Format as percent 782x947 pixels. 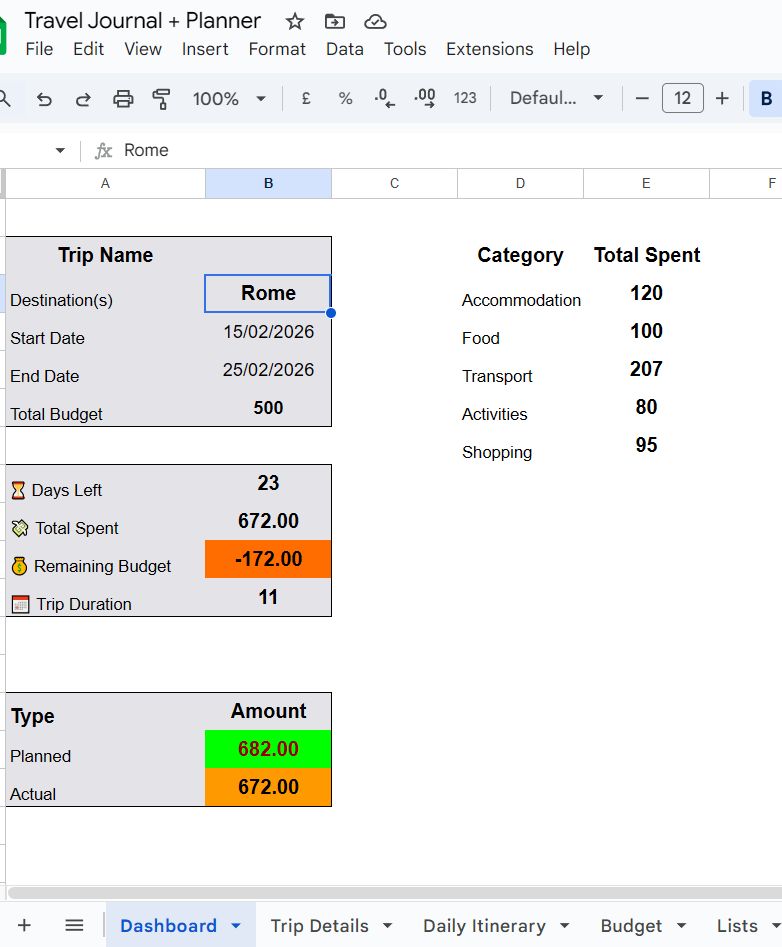pos(345,98)
